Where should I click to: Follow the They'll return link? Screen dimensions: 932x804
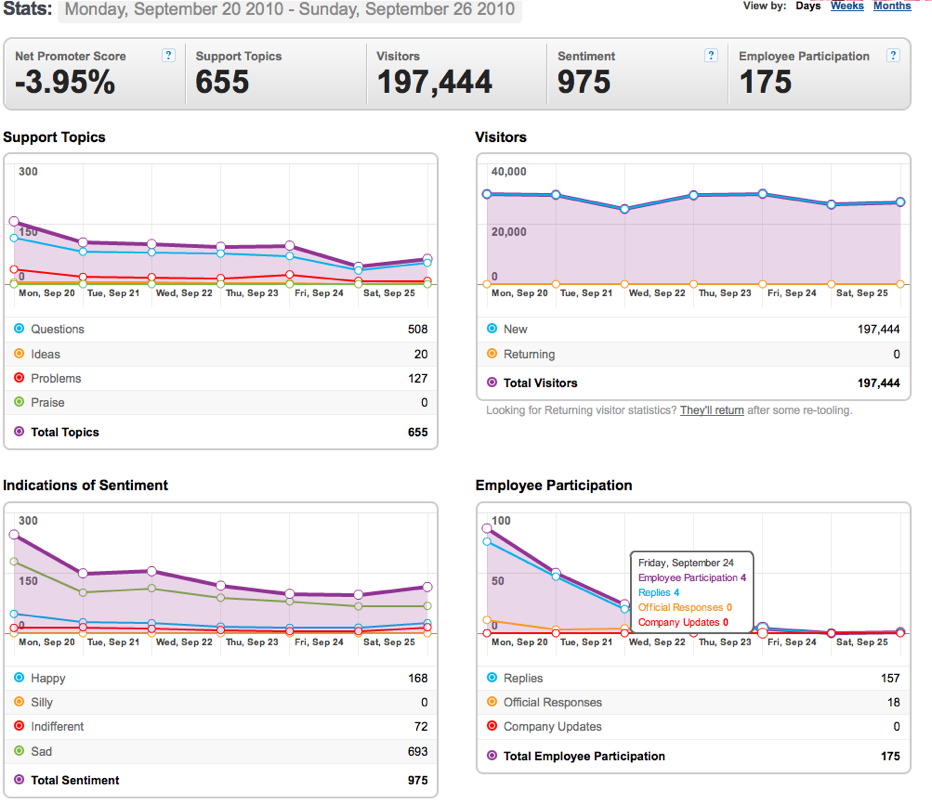tap(711, 410)
